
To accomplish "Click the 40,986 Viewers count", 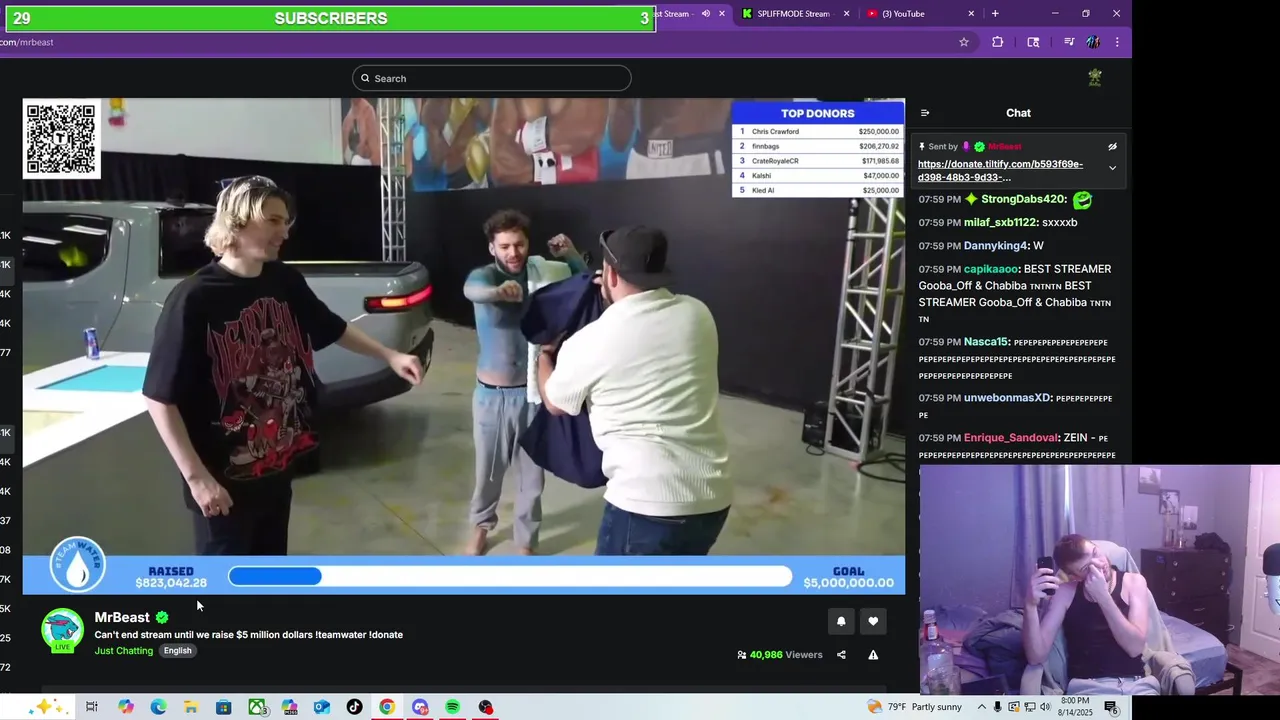I will pos(780,655).
